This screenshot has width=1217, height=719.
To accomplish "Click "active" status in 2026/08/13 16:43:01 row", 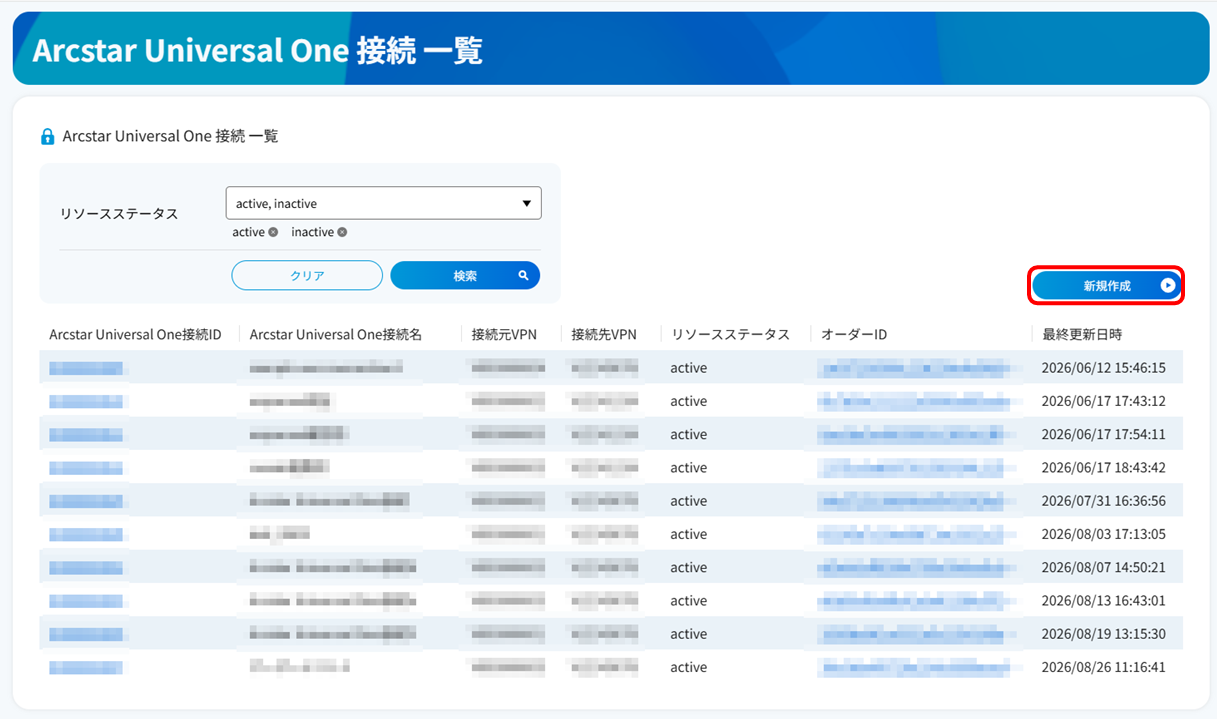I will (x=689, y=601).
